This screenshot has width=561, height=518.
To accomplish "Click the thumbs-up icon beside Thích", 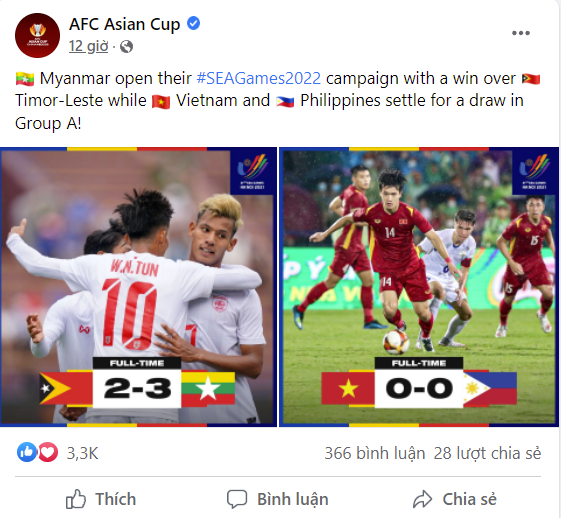I will coord(76,499).
